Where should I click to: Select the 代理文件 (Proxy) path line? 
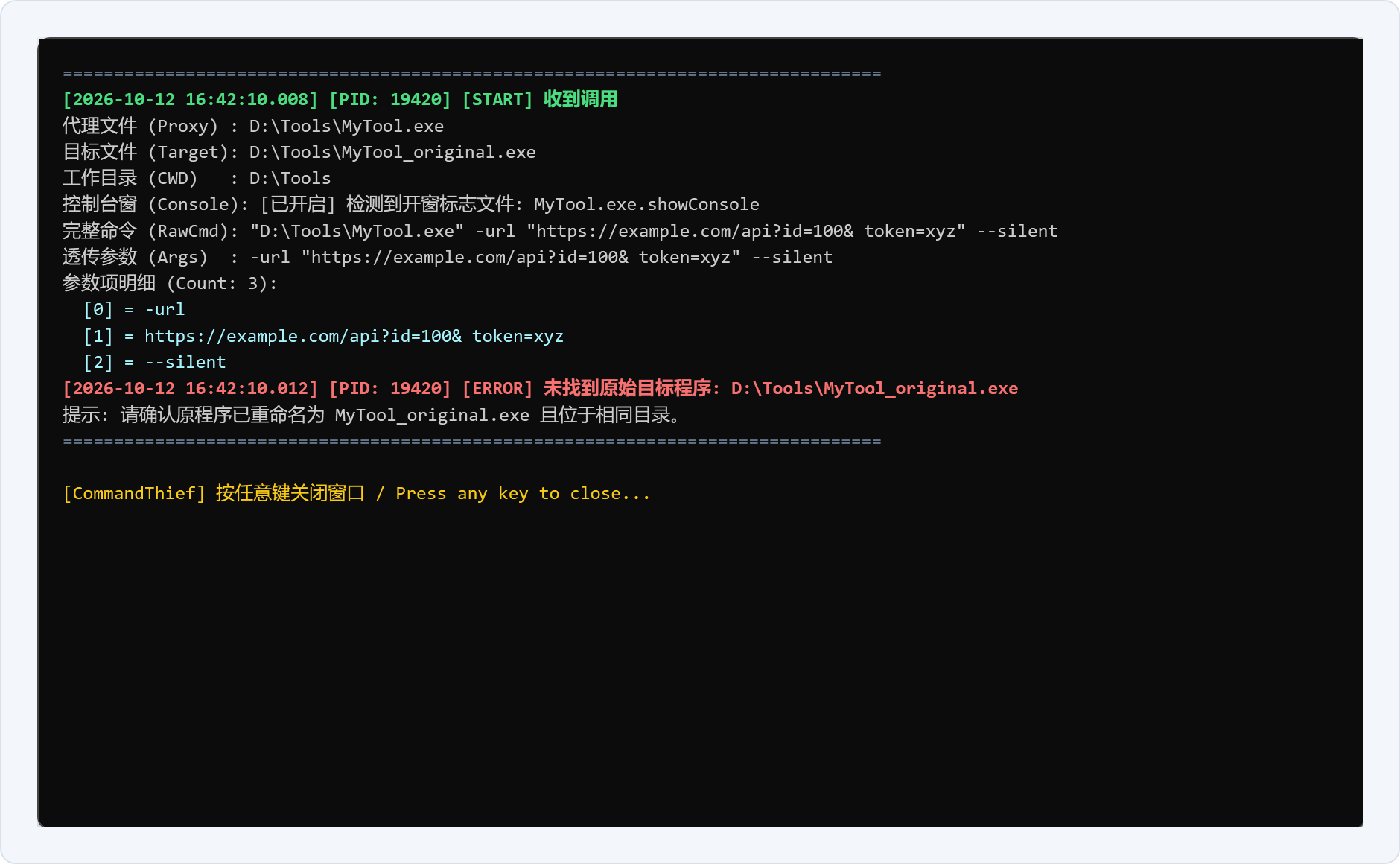tap(253, 126)
